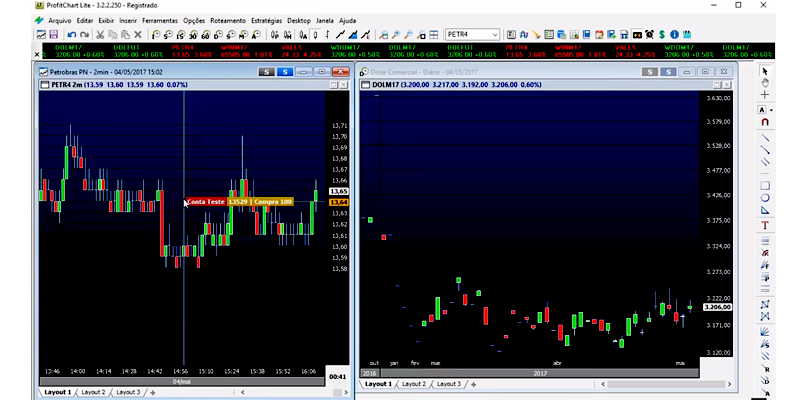Screen dimensions: 800x400
Task: Open the Desktop menu
Action: [x=299, y=21]
